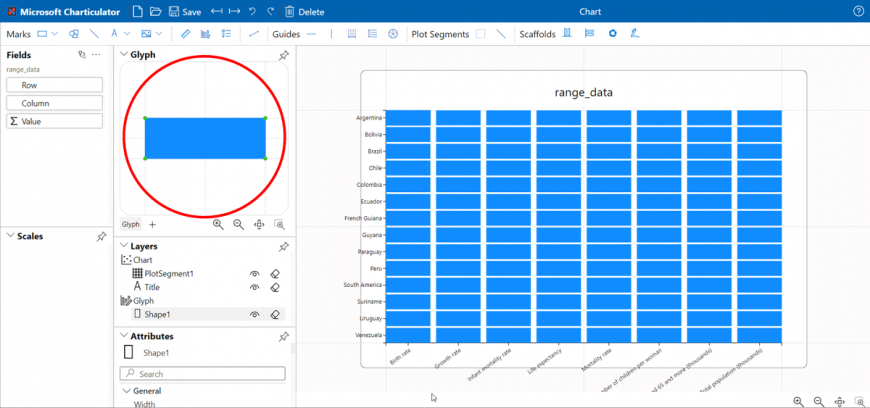The height and width of the screenshot is (408, 870).
Task: Add horizontal guide coordinator
Action: coord(372,34)
